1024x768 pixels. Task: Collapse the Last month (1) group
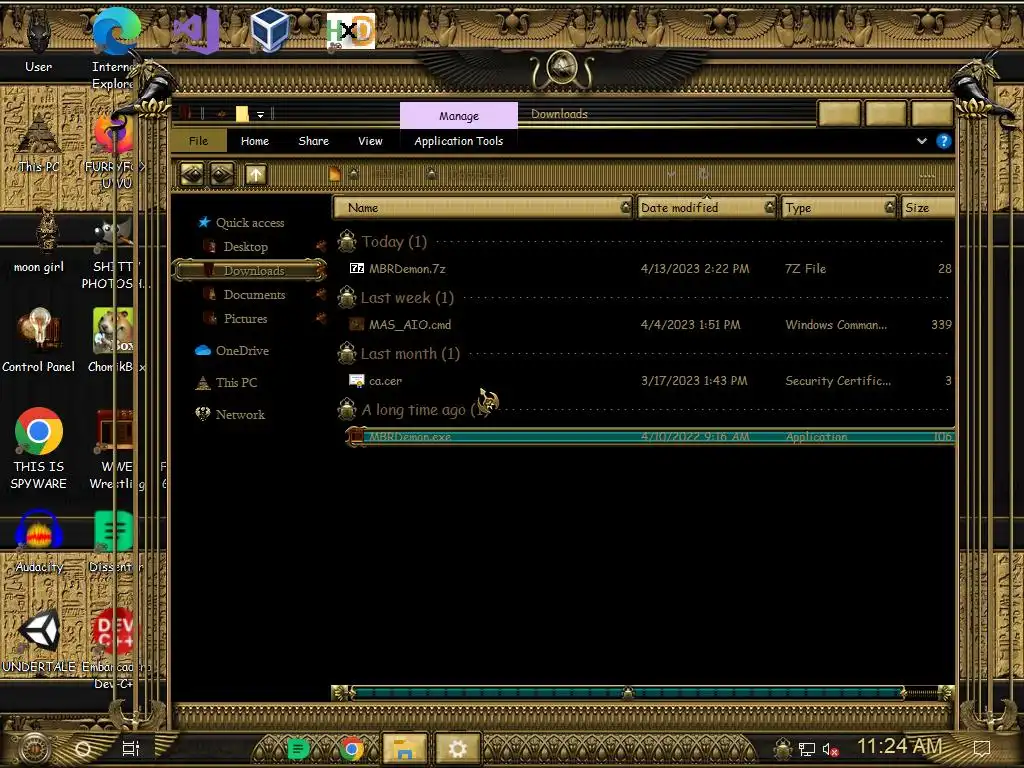(347, 354)
